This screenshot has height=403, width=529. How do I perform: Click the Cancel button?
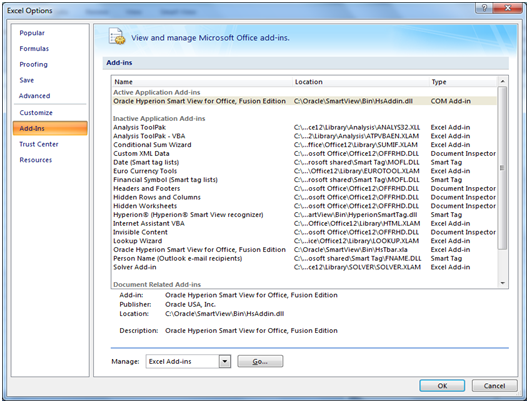coord(494,386)
